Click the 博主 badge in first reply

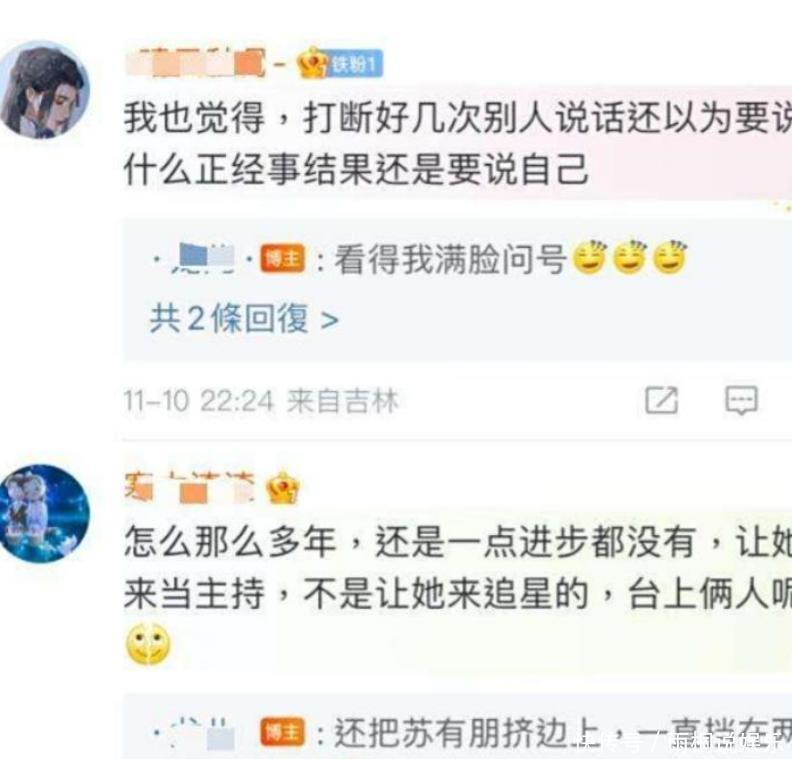pyautogui.click(x=282, y=259)
